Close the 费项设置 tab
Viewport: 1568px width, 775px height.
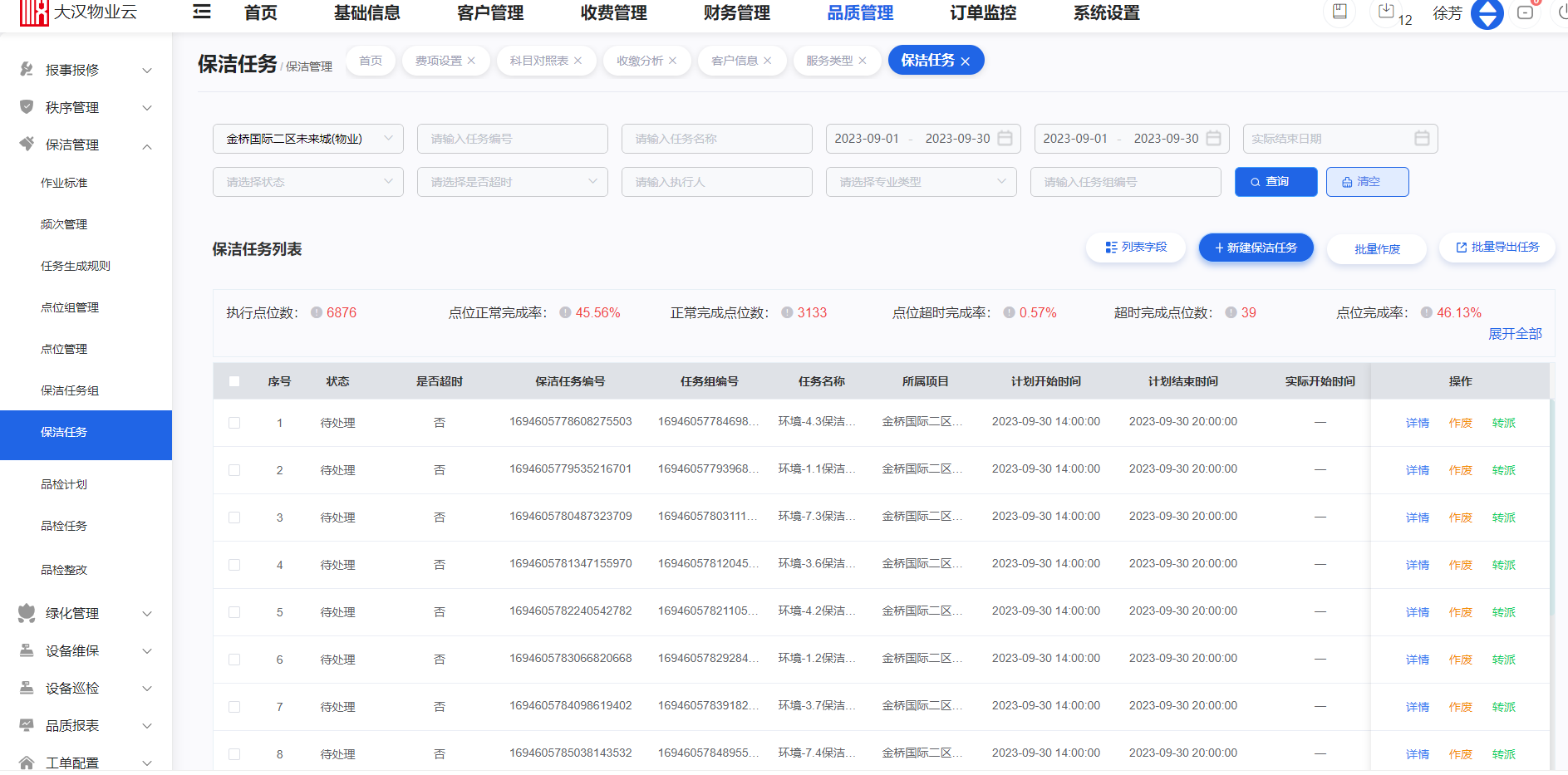point(471,61)
